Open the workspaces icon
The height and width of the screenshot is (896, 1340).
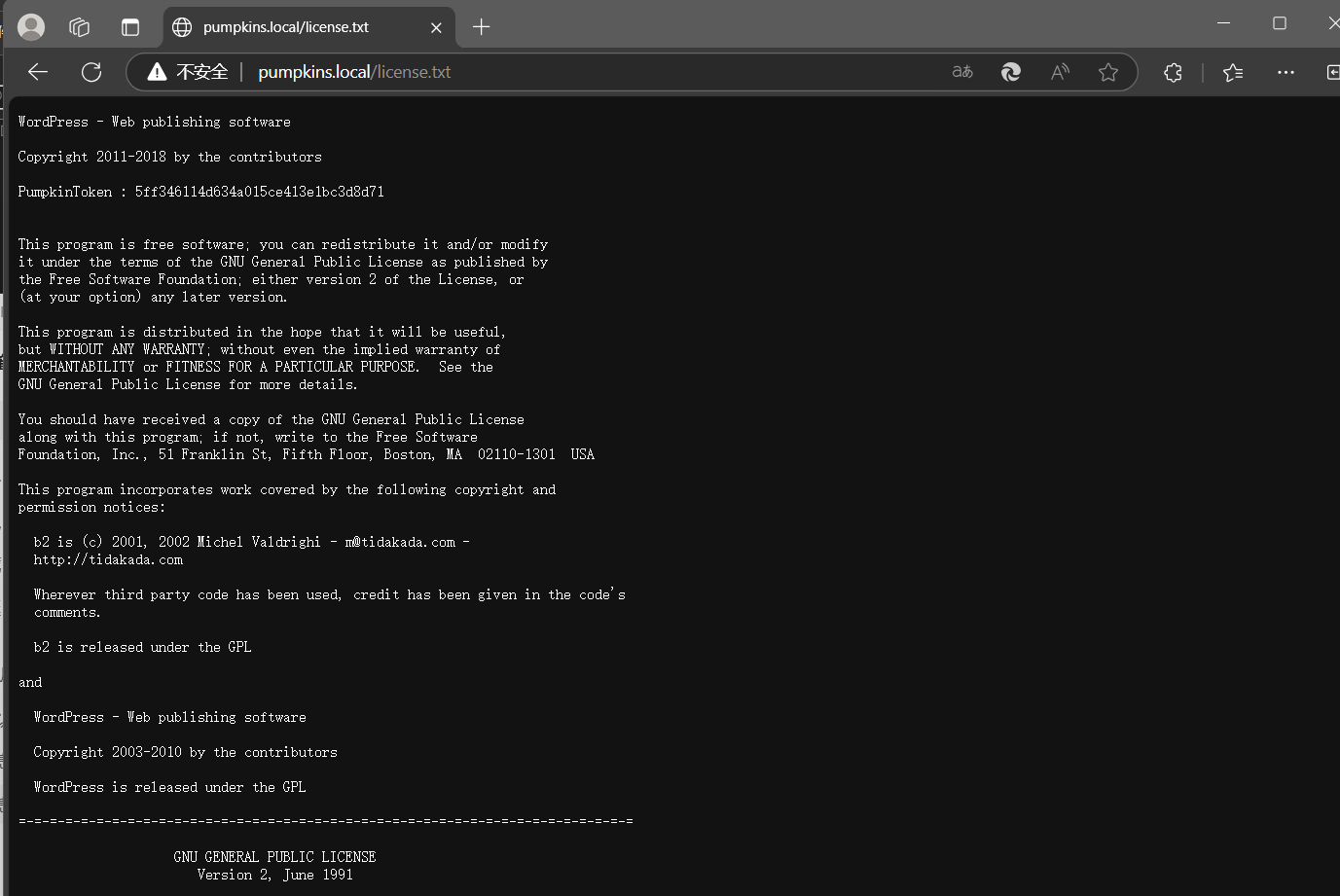[80, 27]
